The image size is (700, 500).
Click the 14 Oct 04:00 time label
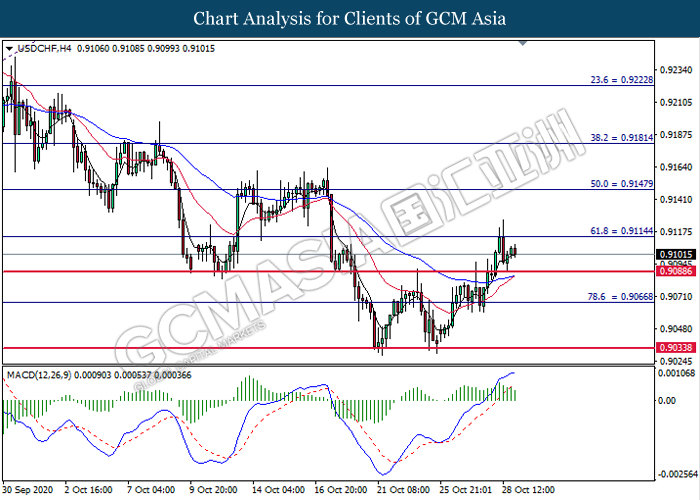tap(279, 490)
